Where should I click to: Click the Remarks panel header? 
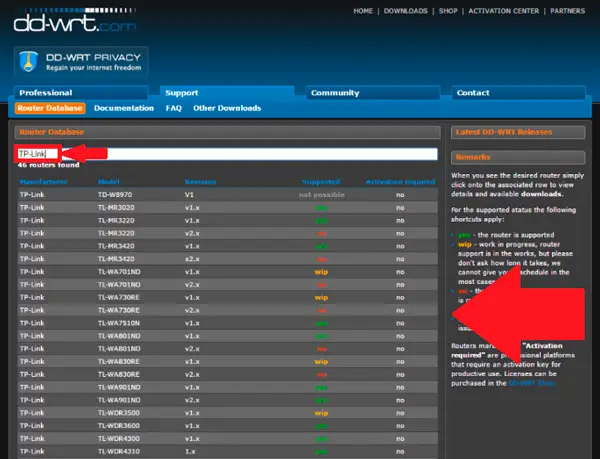coord(518,157)
